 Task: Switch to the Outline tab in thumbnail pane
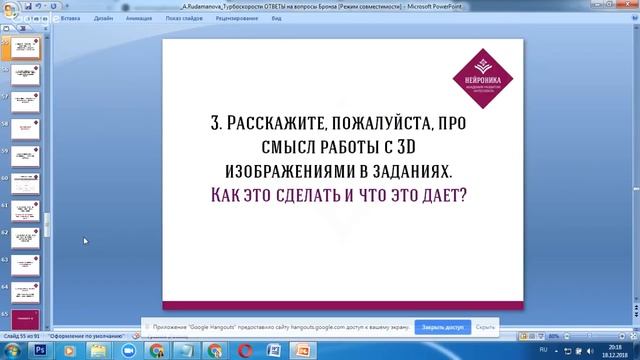tap(22, 29)
